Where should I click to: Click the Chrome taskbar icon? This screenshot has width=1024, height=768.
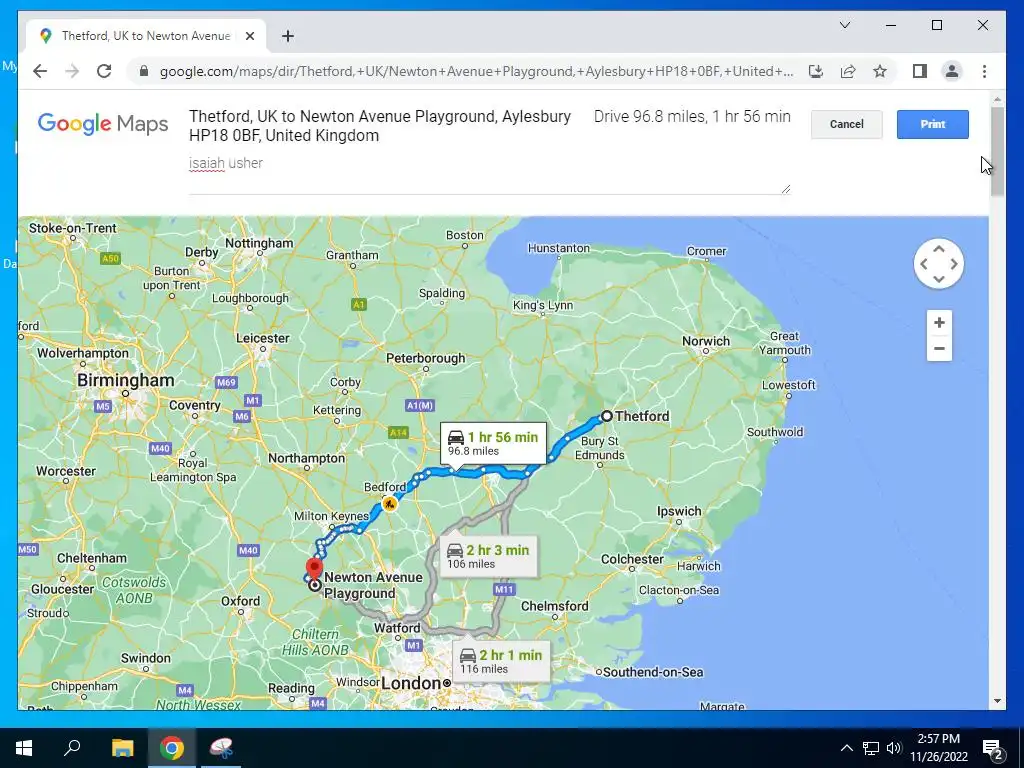tap(172, 748)
